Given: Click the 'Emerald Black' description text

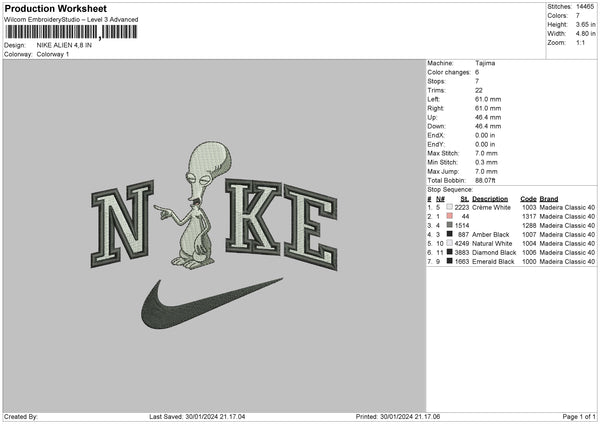Looking at the screenshot, I should pos(493,262).
